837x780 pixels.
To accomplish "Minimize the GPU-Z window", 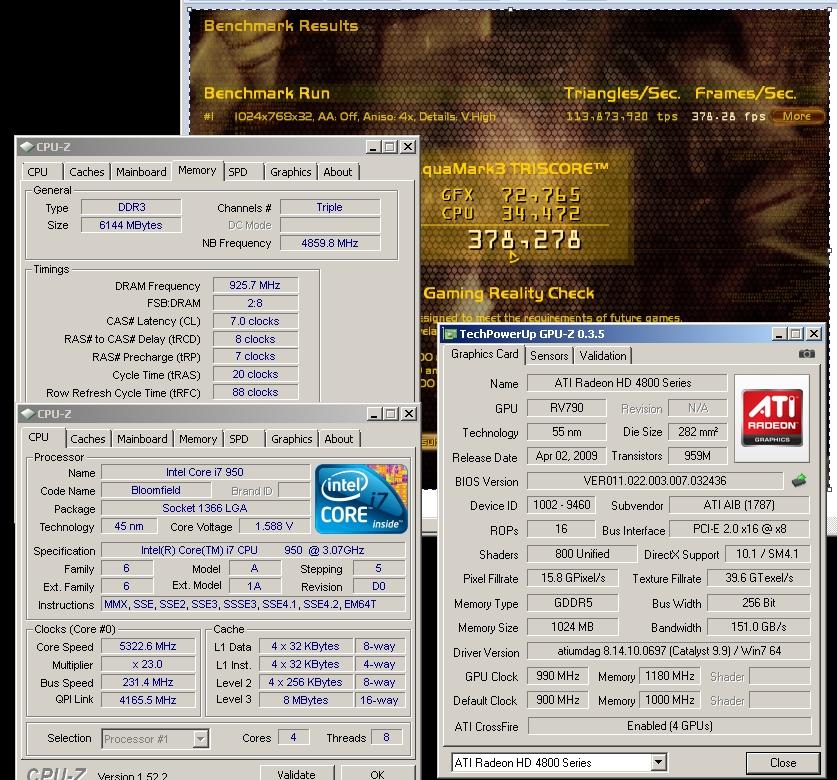I will 779,334.
